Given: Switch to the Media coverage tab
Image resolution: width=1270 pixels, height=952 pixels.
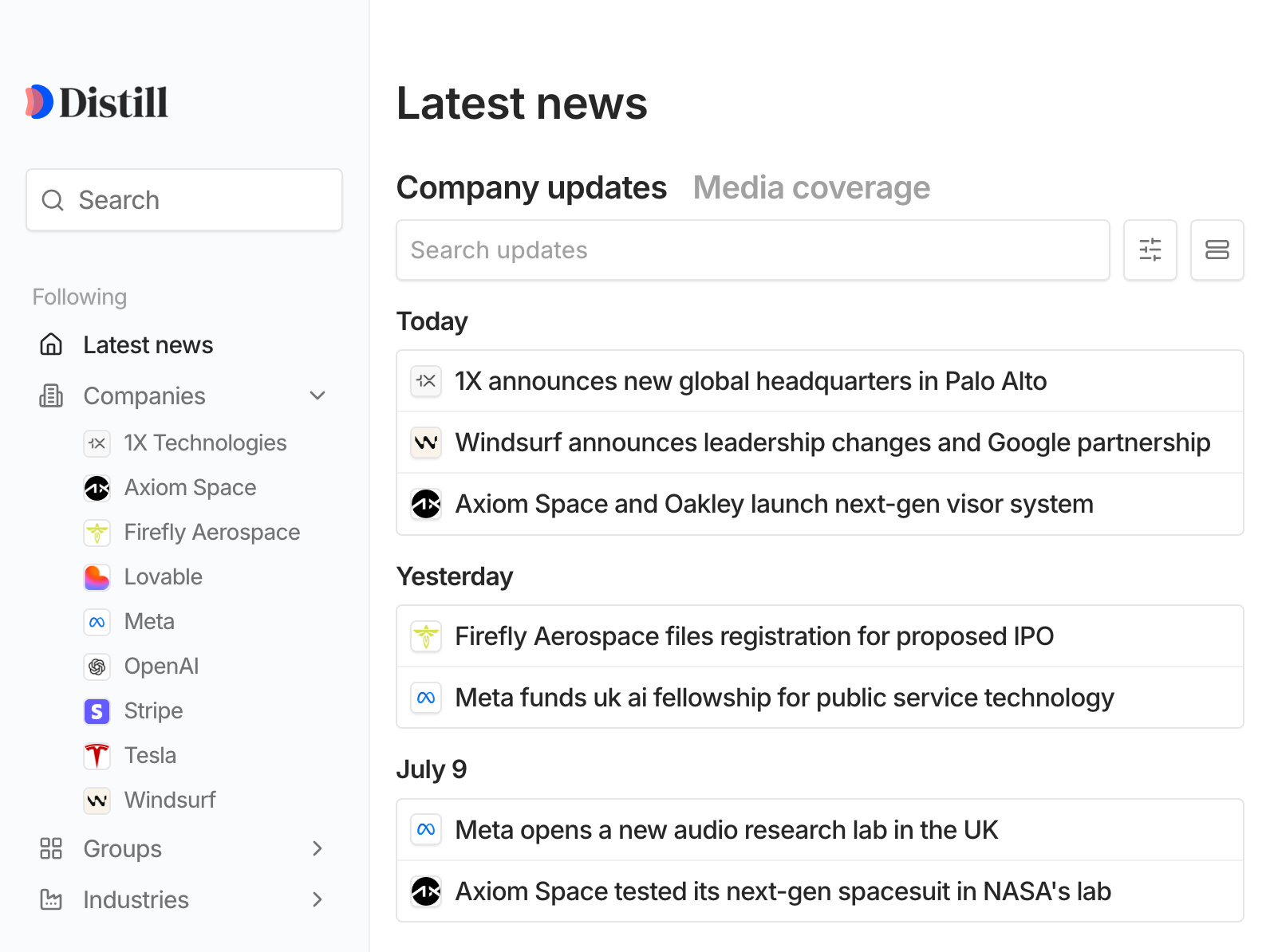Looking at the screenshot, I should 811,188.
